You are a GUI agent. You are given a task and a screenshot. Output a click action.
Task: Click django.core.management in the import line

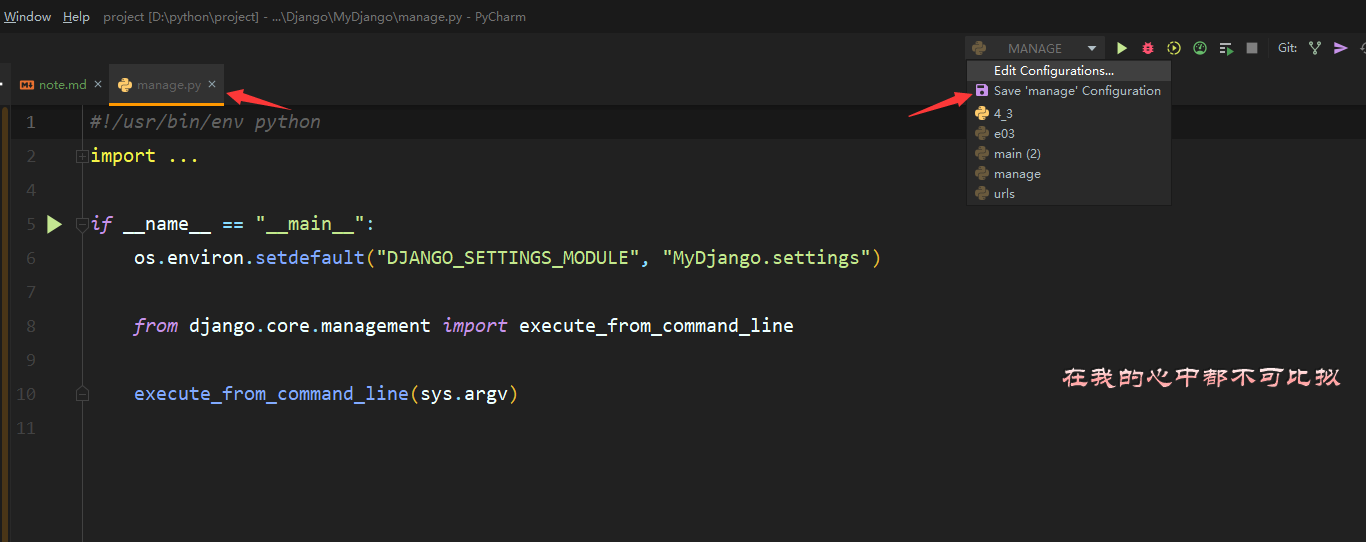point(310,326)
